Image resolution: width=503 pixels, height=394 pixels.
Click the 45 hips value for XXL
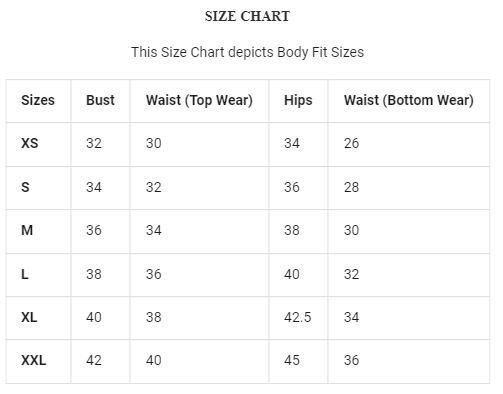coord(292,360)
